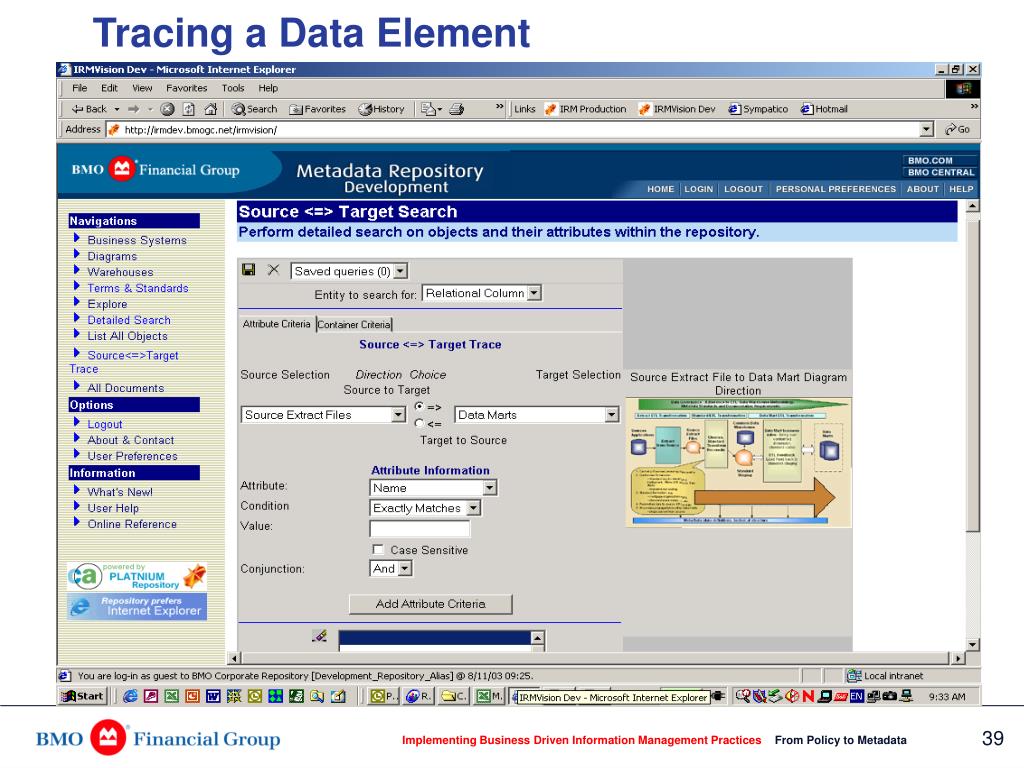1024x768 pixels.
Task: Open the Warehouses navigation link
Action: click(120, 272)
